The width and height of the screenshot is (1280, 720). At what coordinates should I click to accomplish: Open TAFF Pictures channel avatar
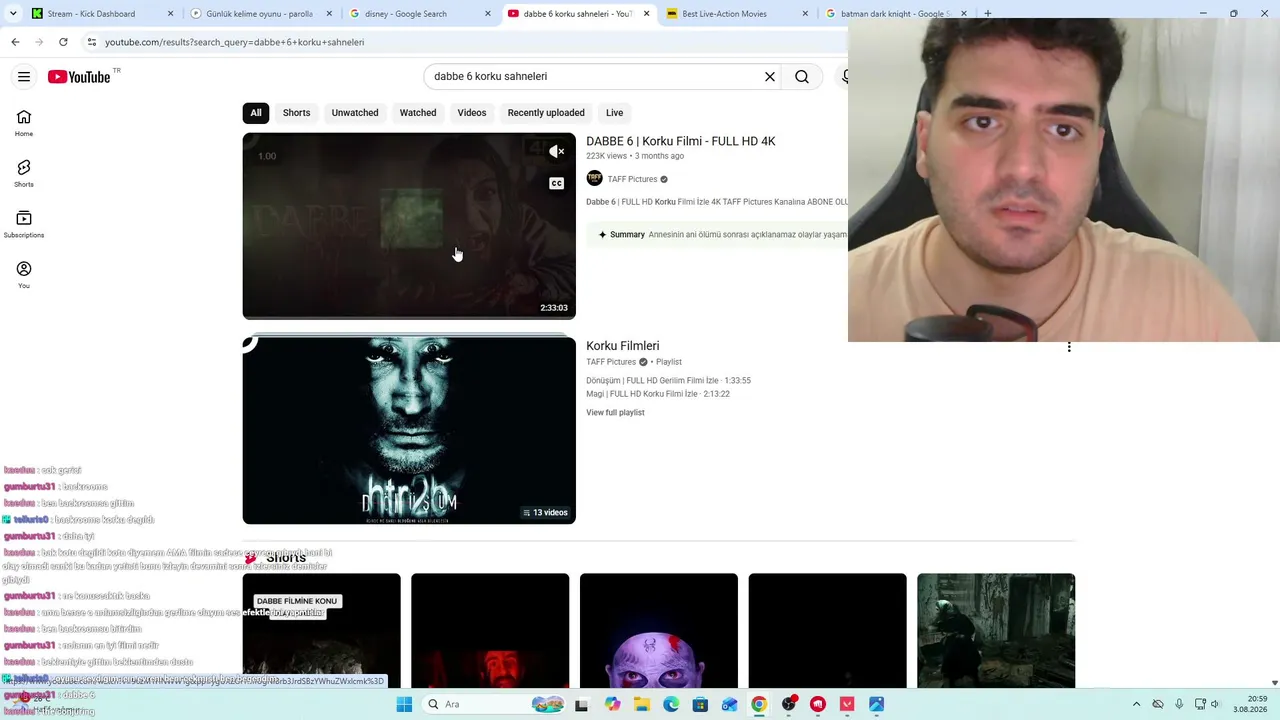594,179
